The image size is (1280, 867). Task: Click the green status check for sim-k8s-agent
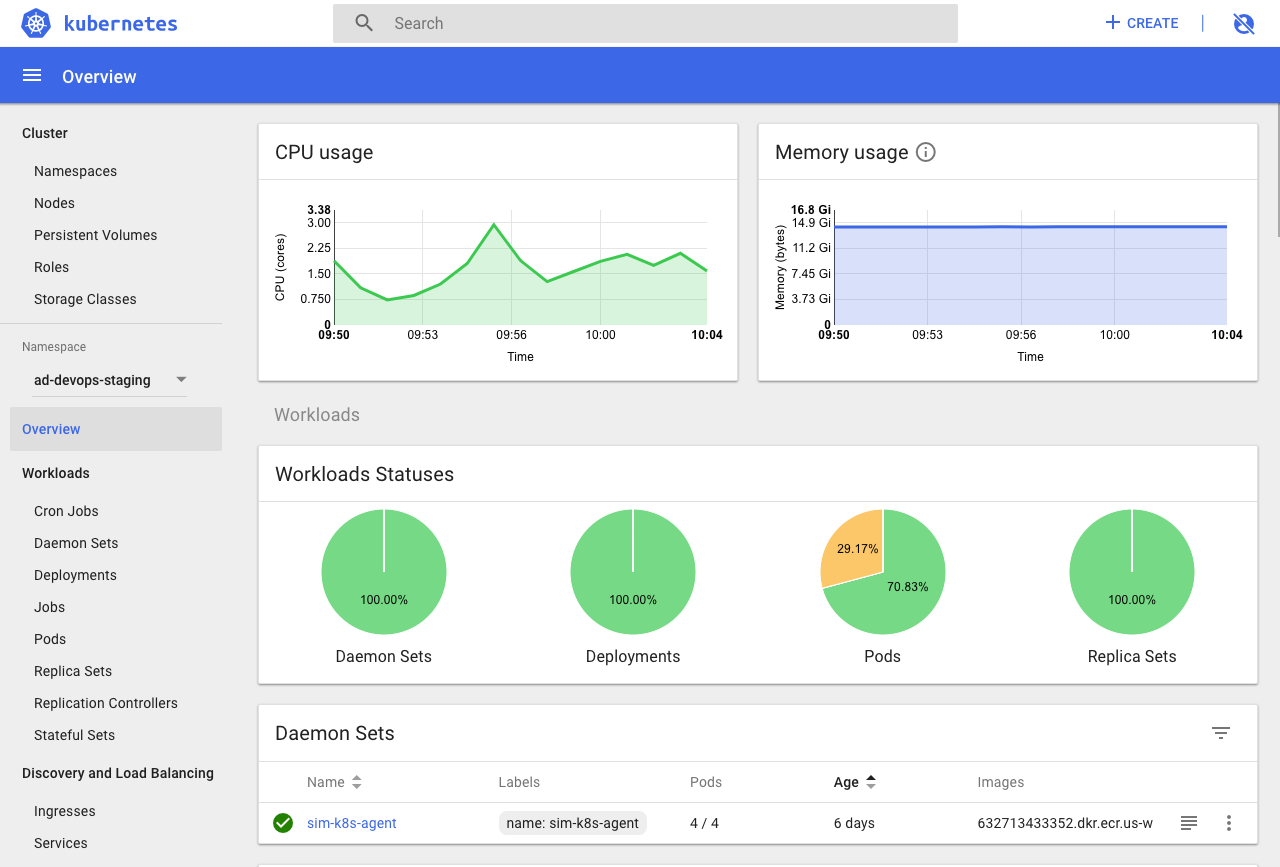coord(282,823)
